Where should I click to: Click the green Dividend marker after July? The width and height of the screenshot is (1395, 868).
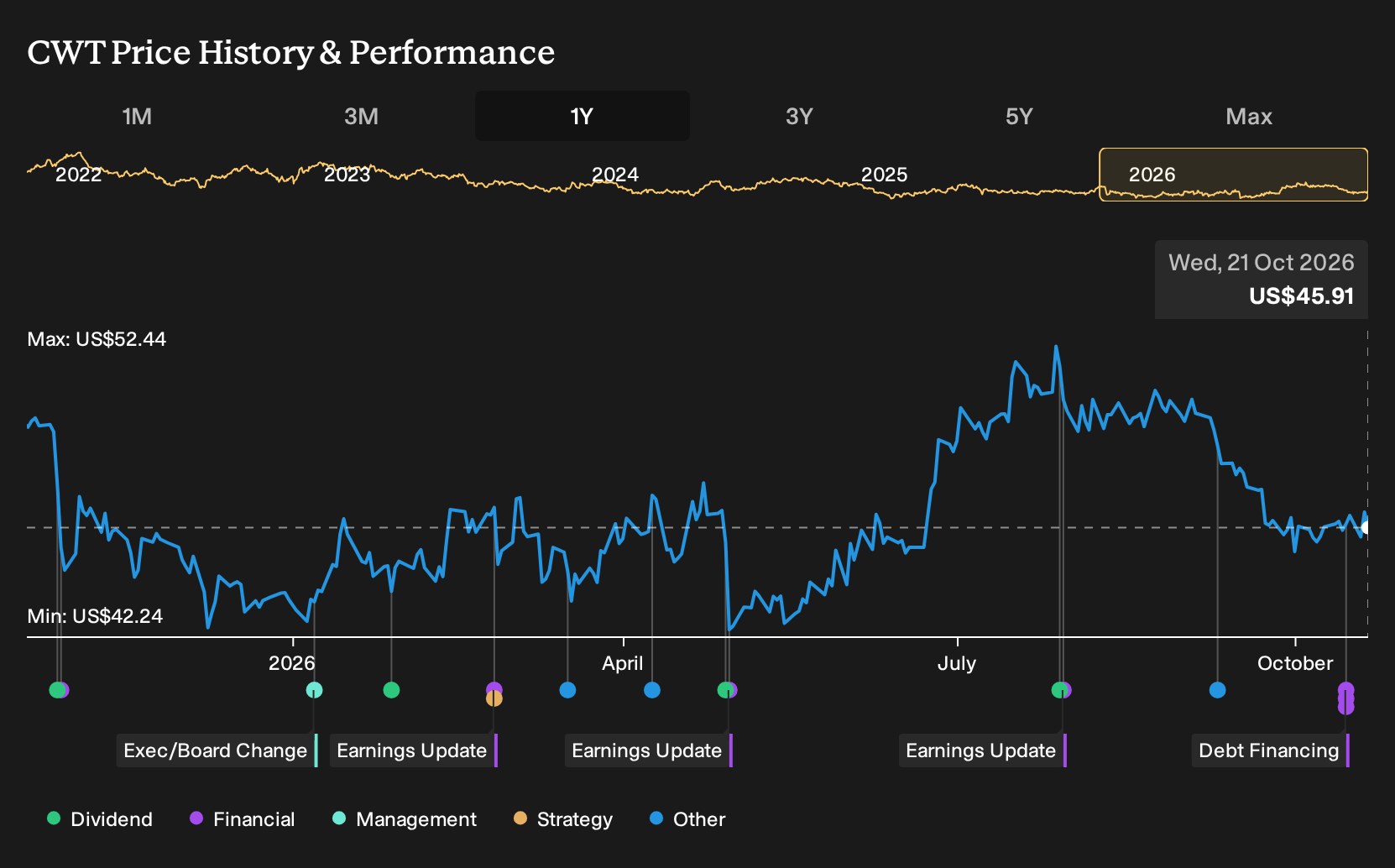point(1059,690)
